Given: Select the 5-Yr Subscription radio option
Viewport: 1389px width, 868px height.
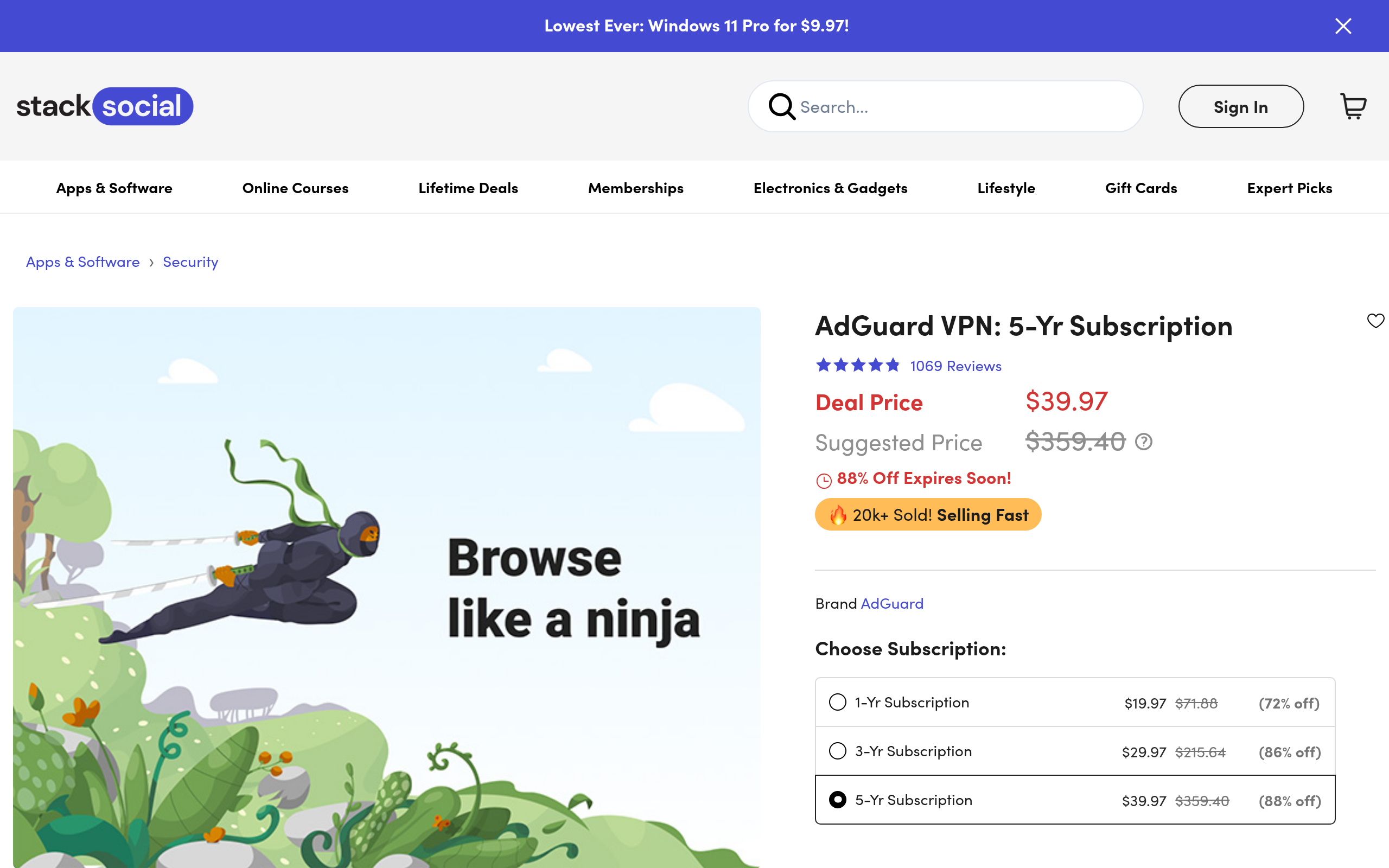Looking at the screenshot, I should click(837, 800).
